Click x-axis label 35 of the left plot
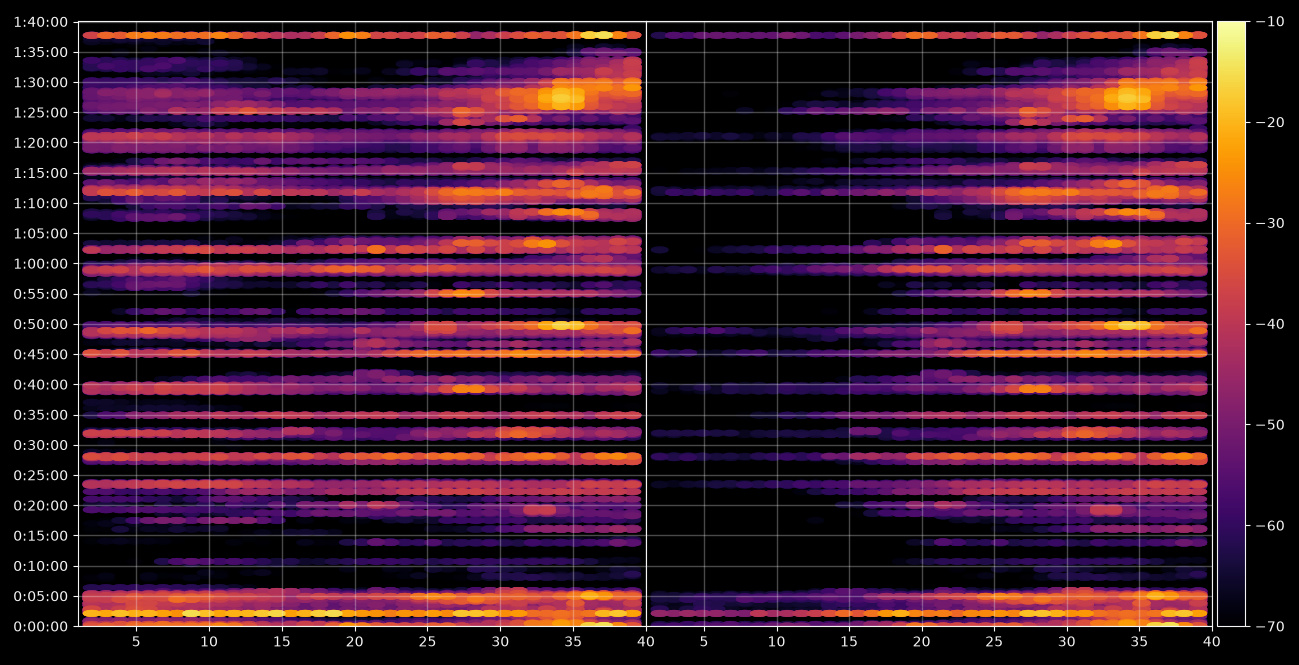The width and height of the screenshot is (1299, 665). [573, 644]
